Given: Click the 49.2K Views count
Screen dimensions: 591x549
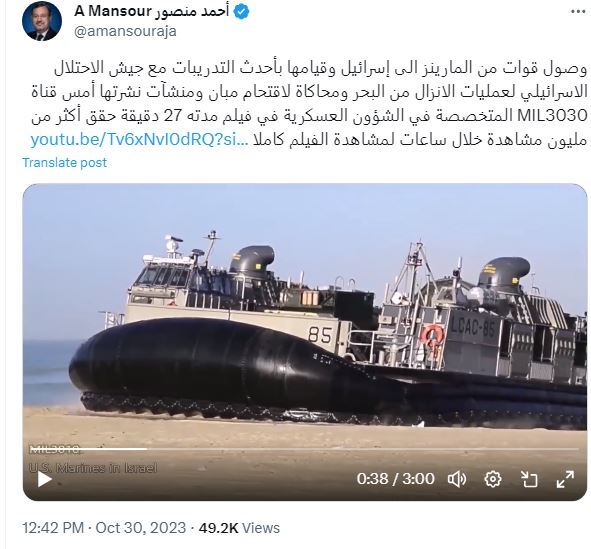Looking at the screenshot, I should 239,528.
